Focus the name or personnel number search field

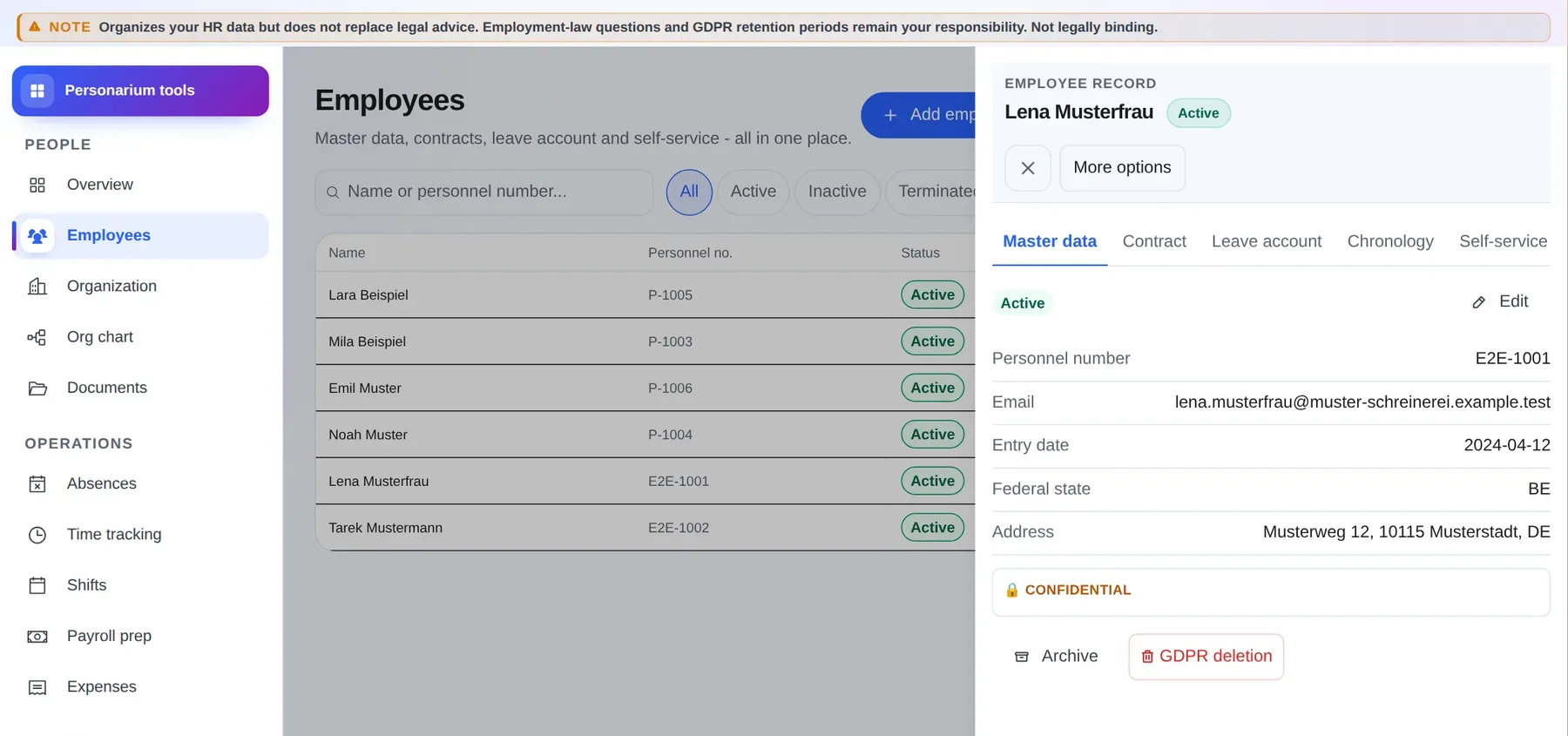(x=484, y=192)
